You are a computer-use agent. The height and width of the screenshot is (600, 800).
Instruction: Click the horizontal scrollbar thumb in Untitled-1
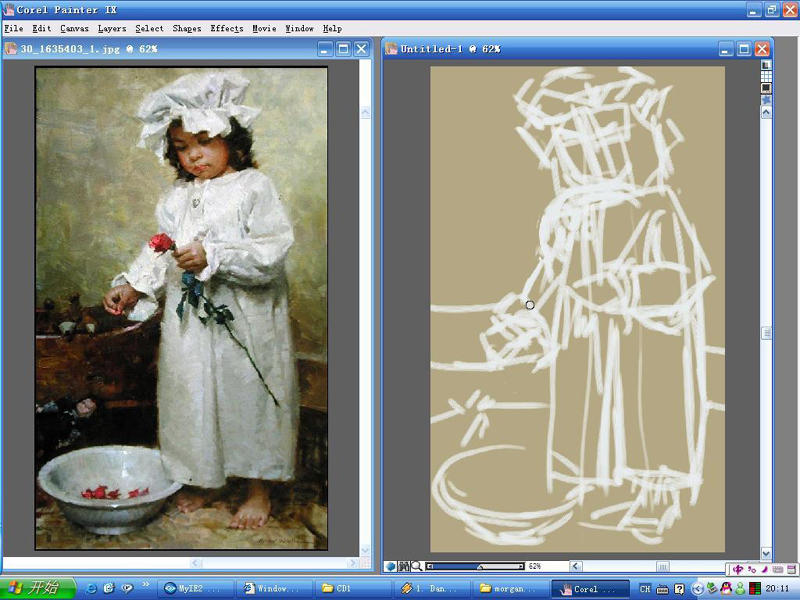[663, 566]
